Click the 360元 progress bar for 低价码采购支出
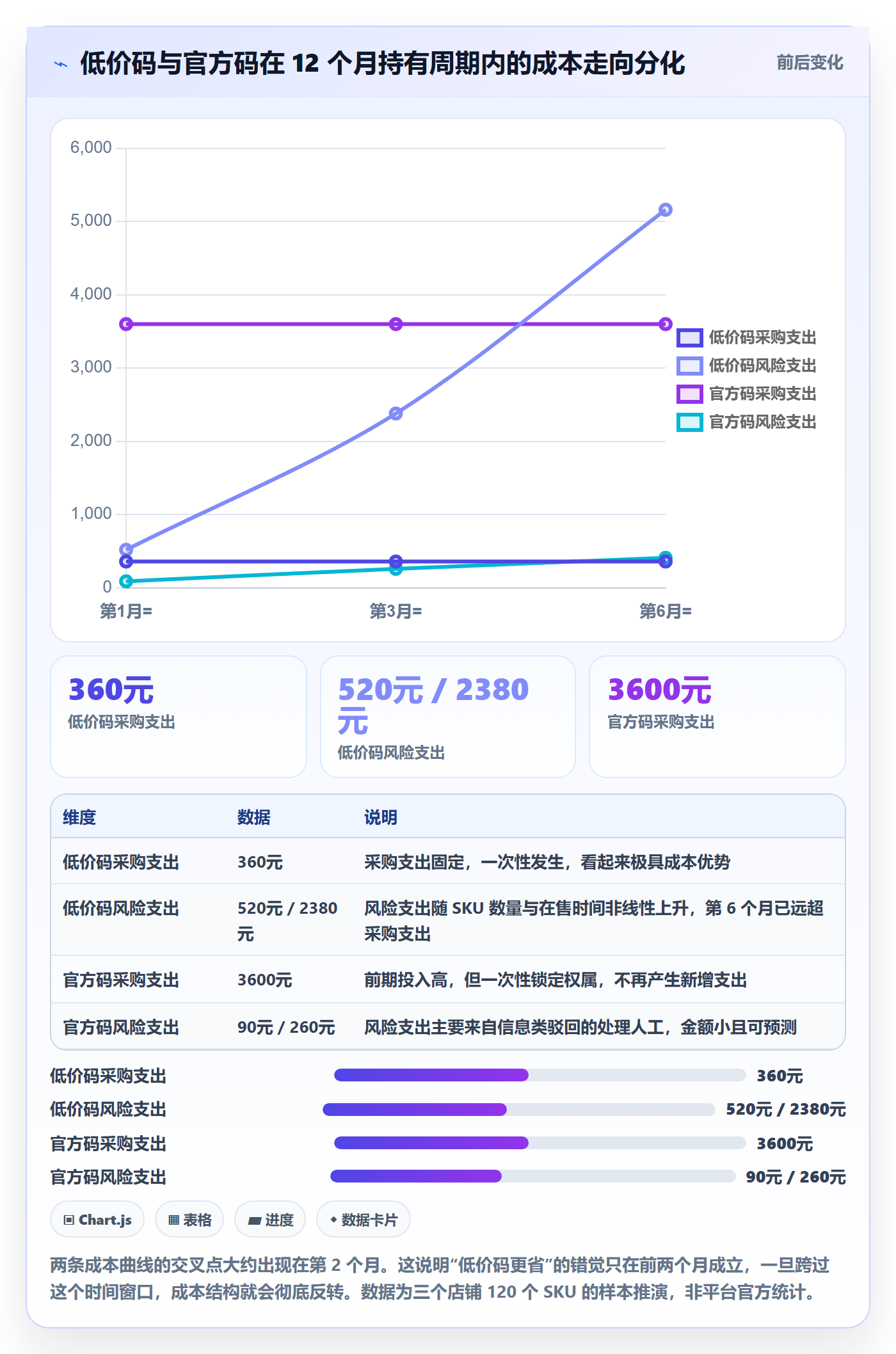896x1354 pixels. point(540,1075)
